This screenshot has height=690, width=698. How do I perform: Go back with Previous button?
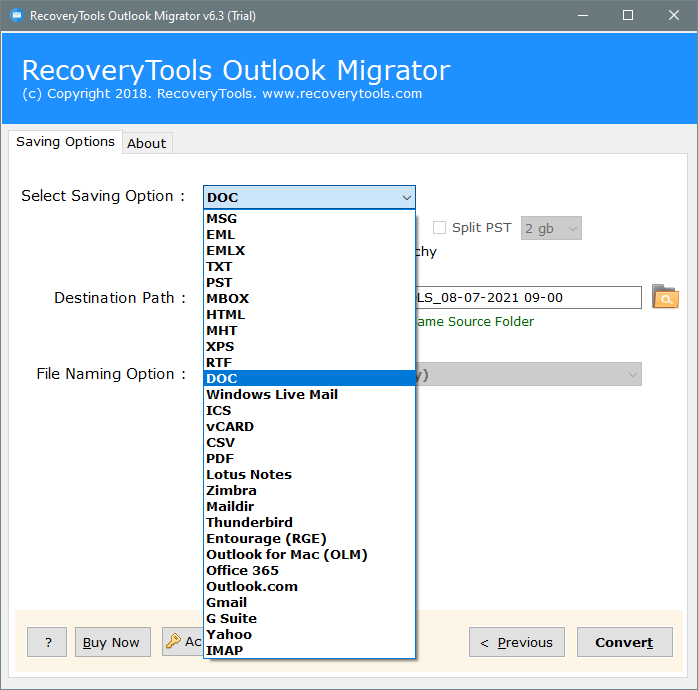tap(517, 642)
